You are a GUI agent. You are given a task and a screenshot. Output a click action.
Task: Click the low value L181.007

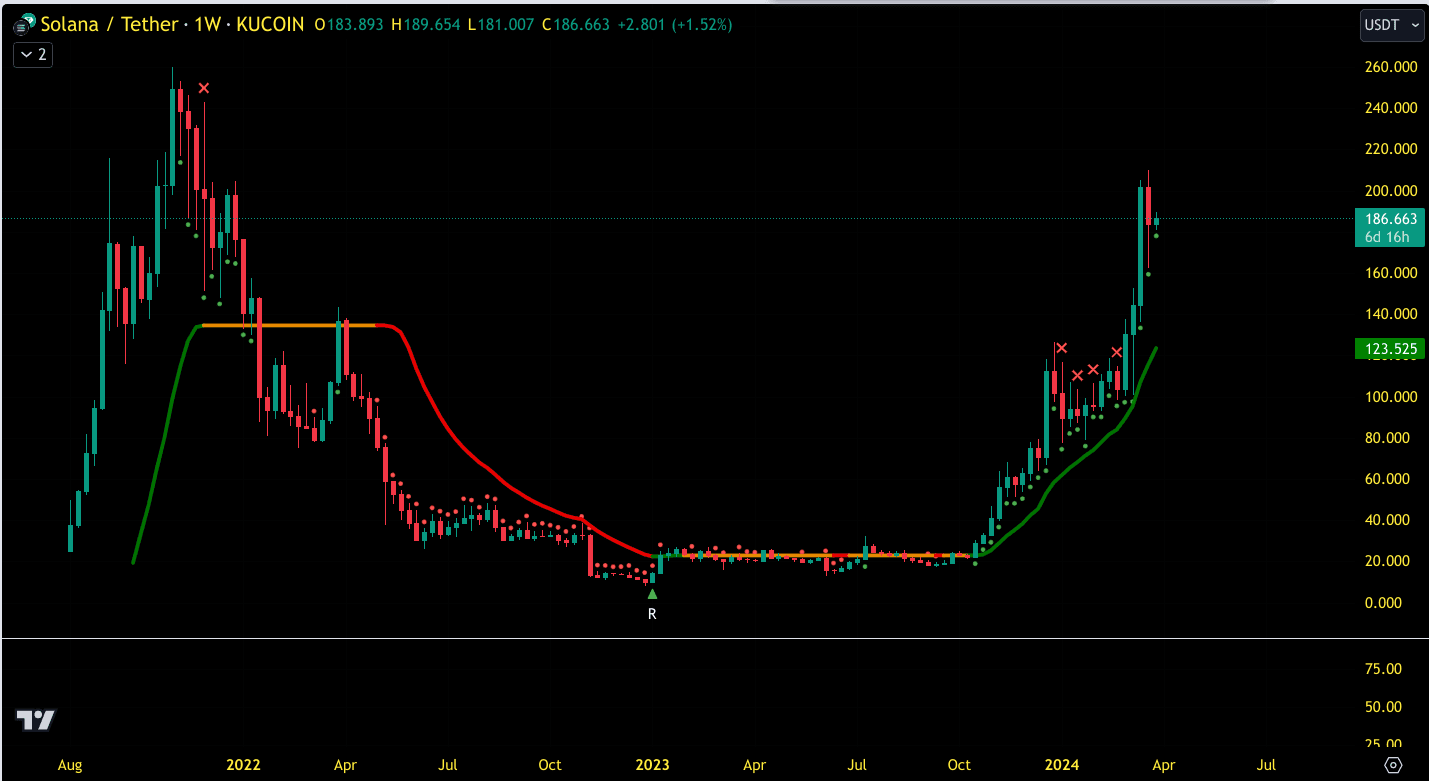501,24
